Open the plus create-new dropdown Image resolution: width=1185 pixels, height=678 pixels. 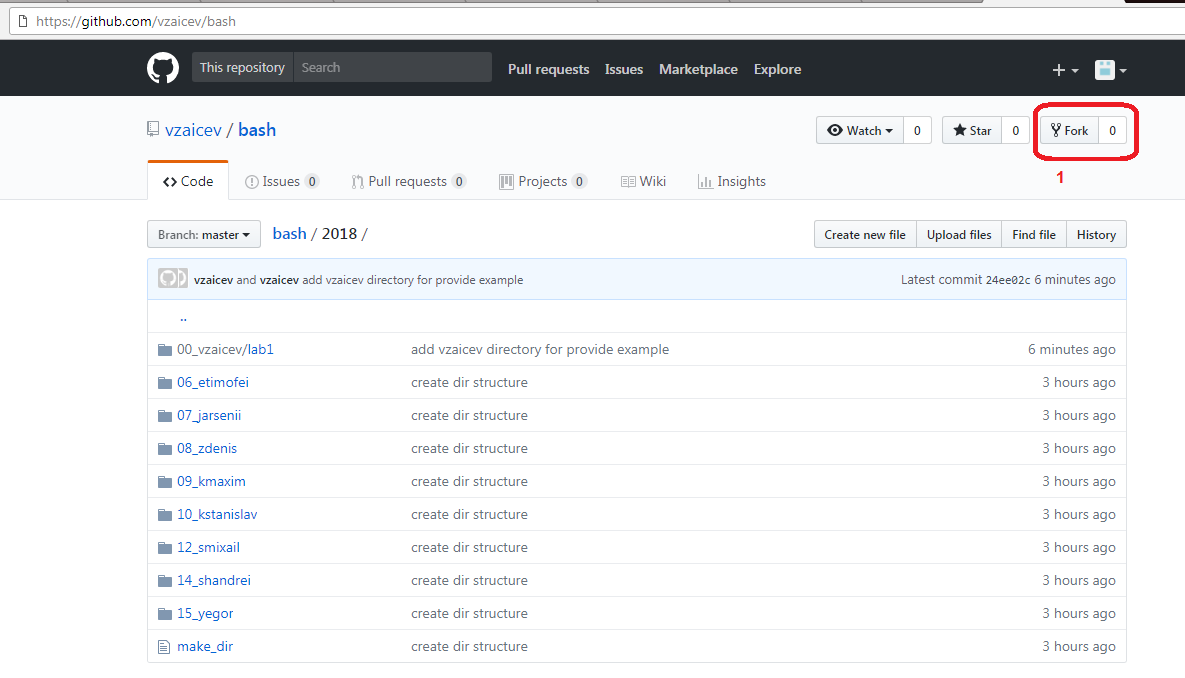[x=1065, y=70]
